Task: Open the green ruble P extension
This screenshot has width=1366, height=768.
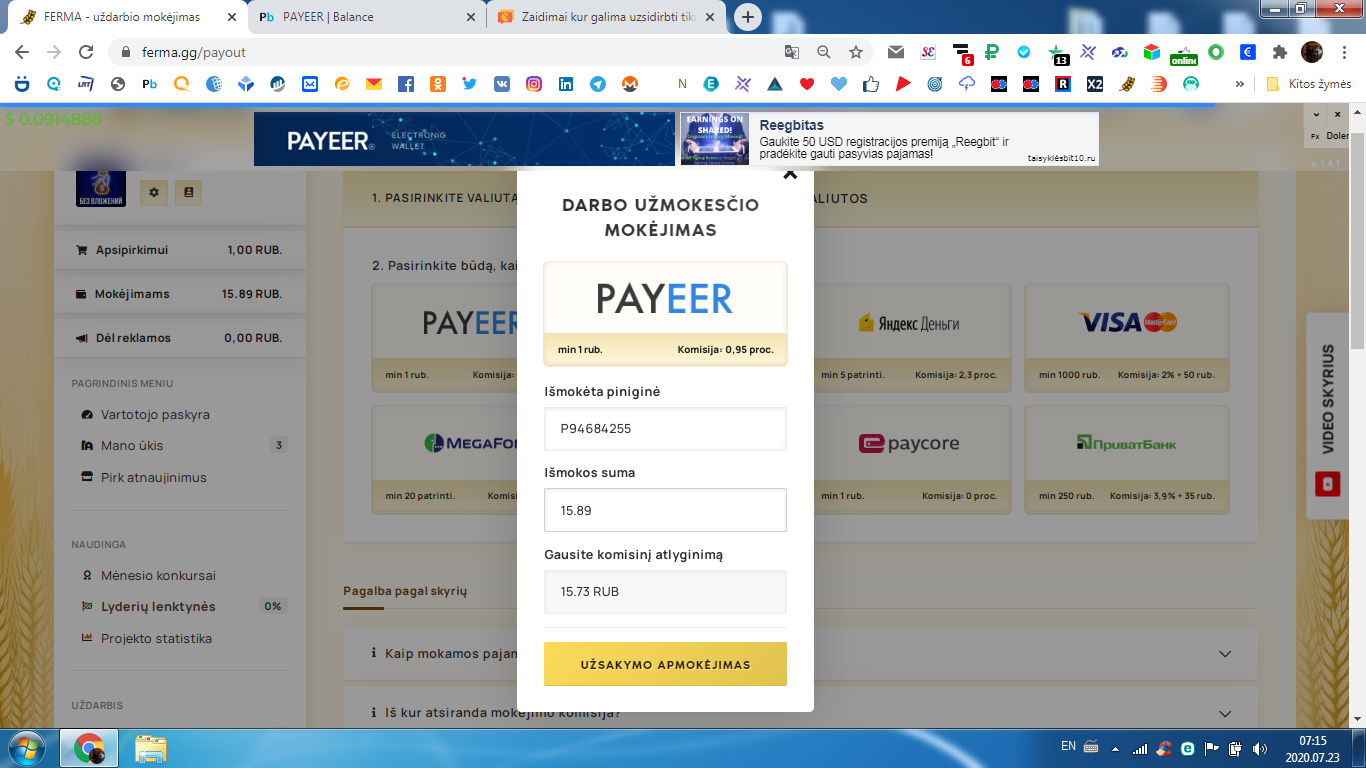Action: (x=993, y=52)
